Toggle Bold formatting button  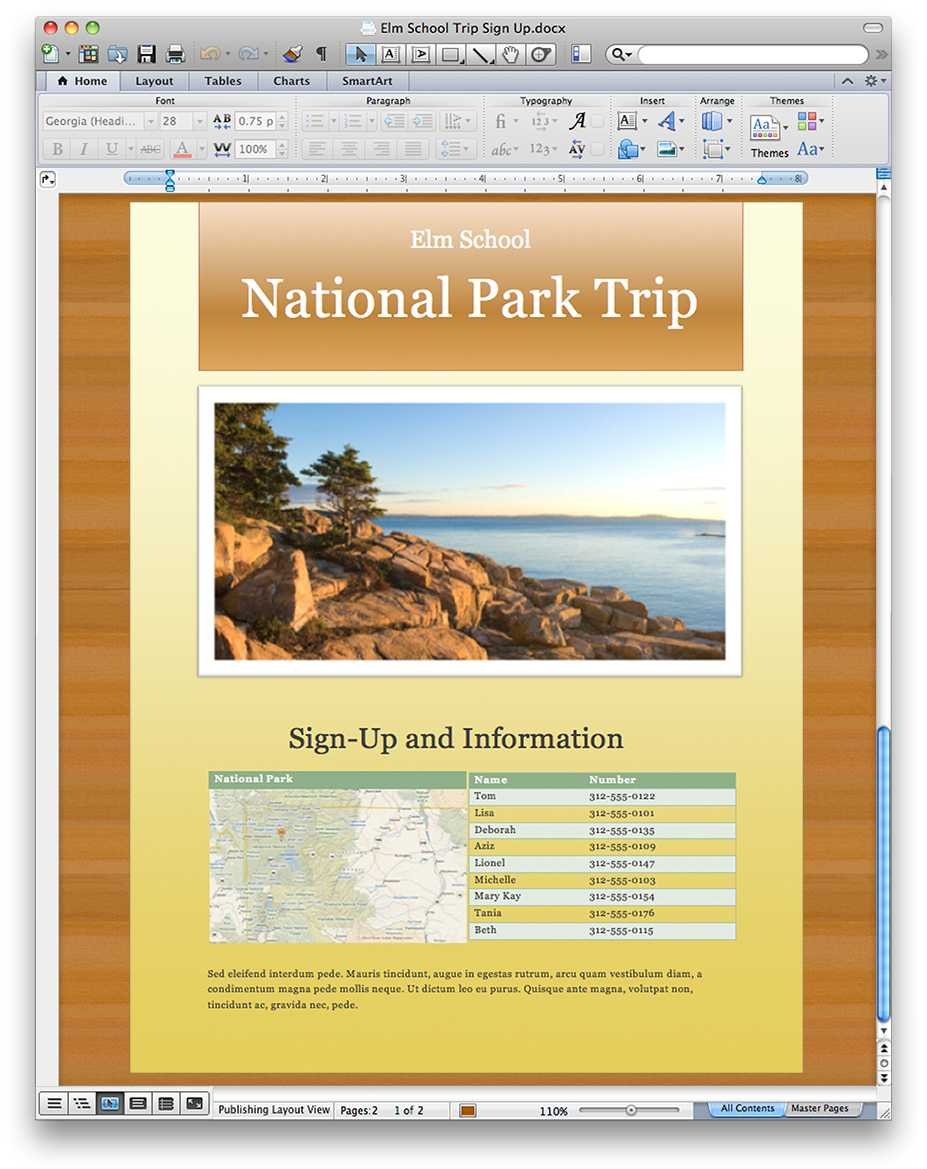pyautogui.click(x=57, y=149)
